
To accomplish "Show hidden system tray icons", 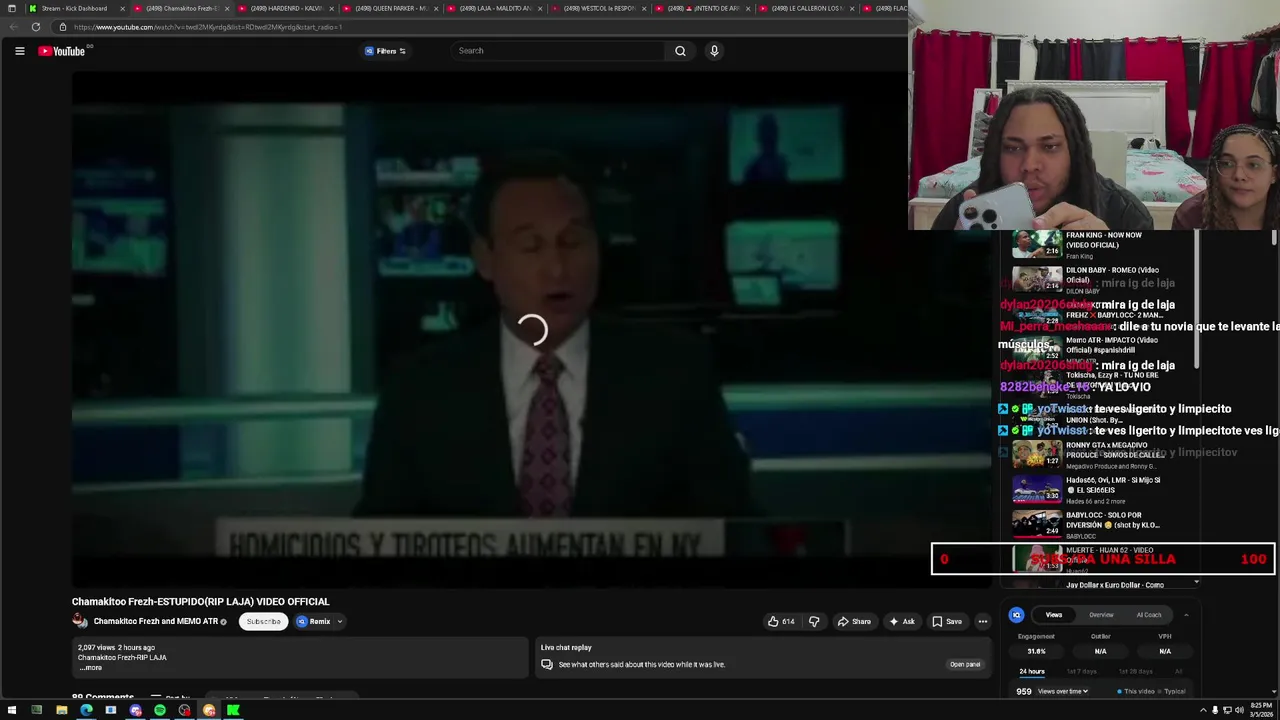I will pyautogui.click(x=1203, y=711).
